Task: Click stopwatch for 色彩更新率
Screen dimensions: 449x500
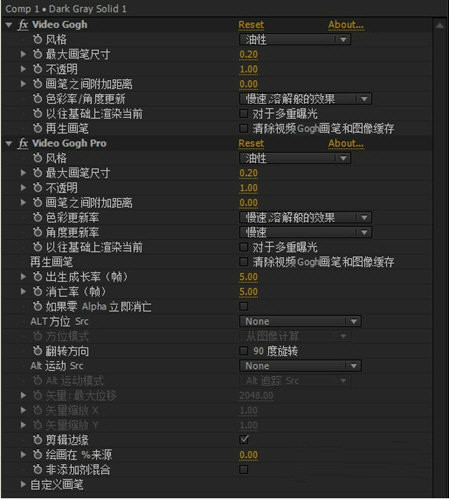Action: 37,217
